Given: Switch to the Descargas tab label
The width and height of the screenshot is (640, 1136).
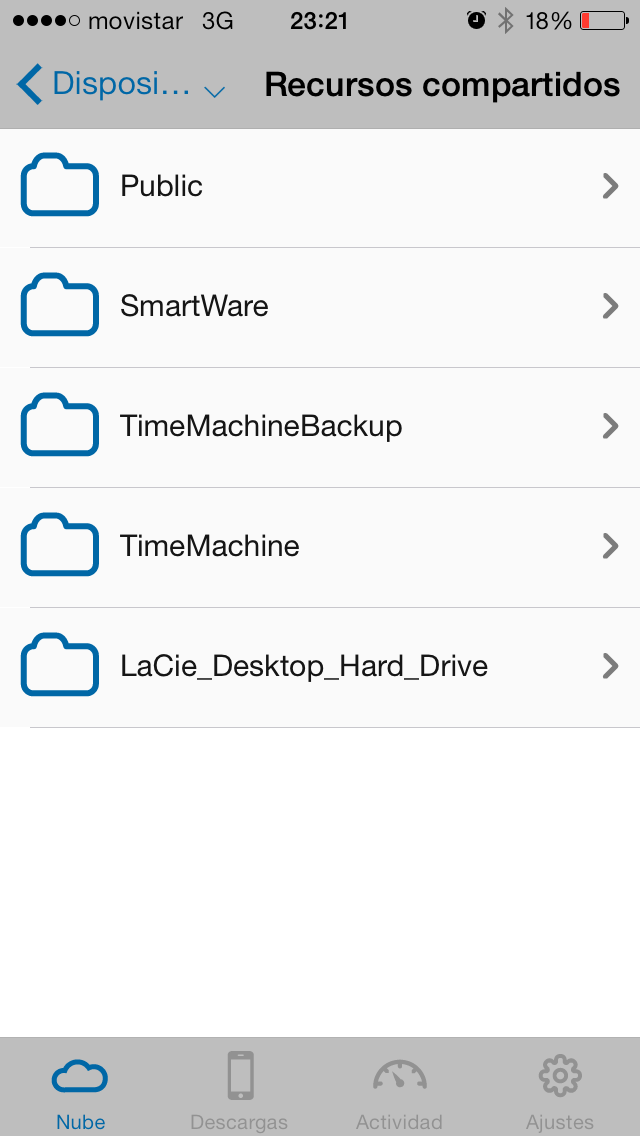Looking at the screenshot, I should click(240, 1122).
